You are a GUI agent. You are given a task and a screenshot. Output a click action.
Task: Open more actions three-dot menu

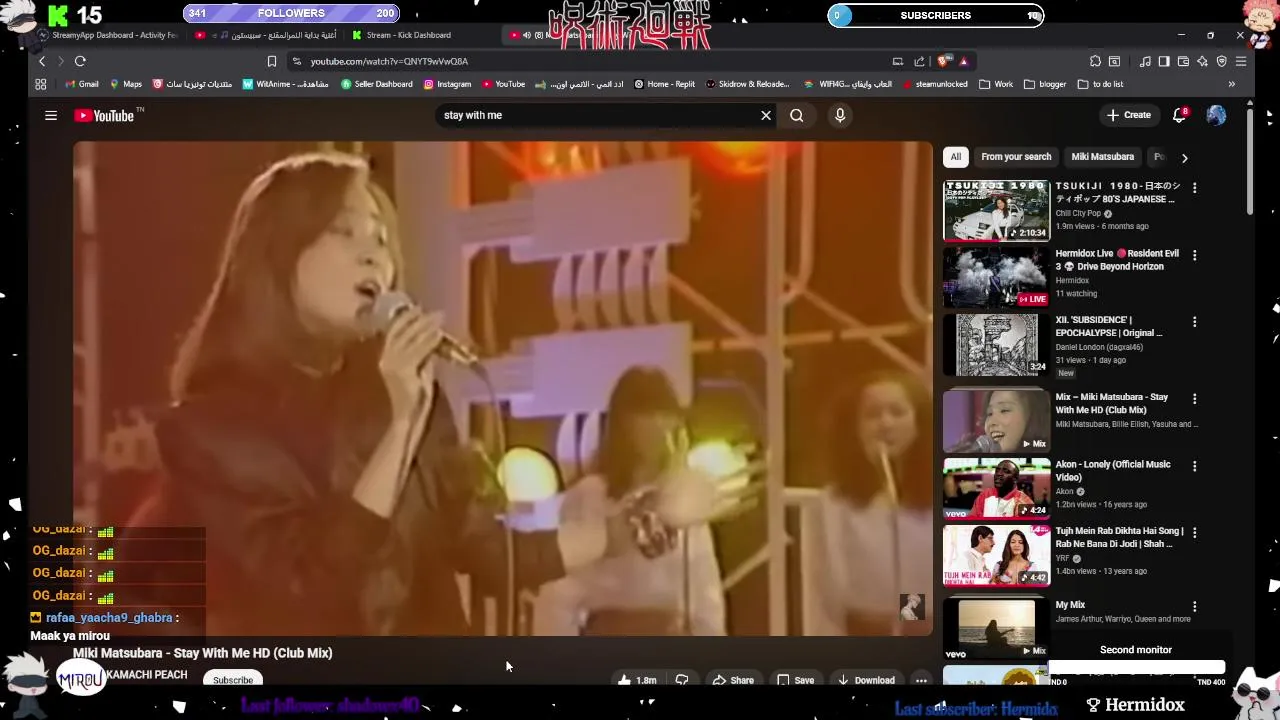[x=921, y=681]
